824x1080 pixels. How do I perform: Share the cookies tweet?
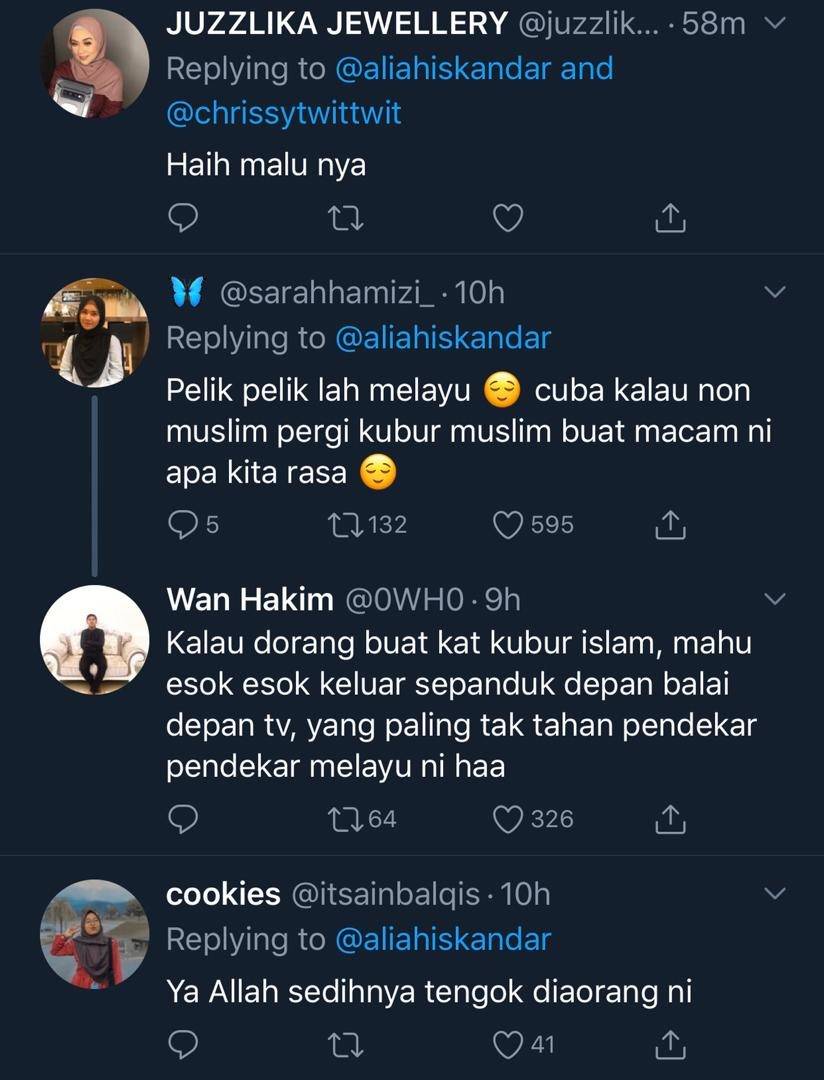[x=669, y=1045]
